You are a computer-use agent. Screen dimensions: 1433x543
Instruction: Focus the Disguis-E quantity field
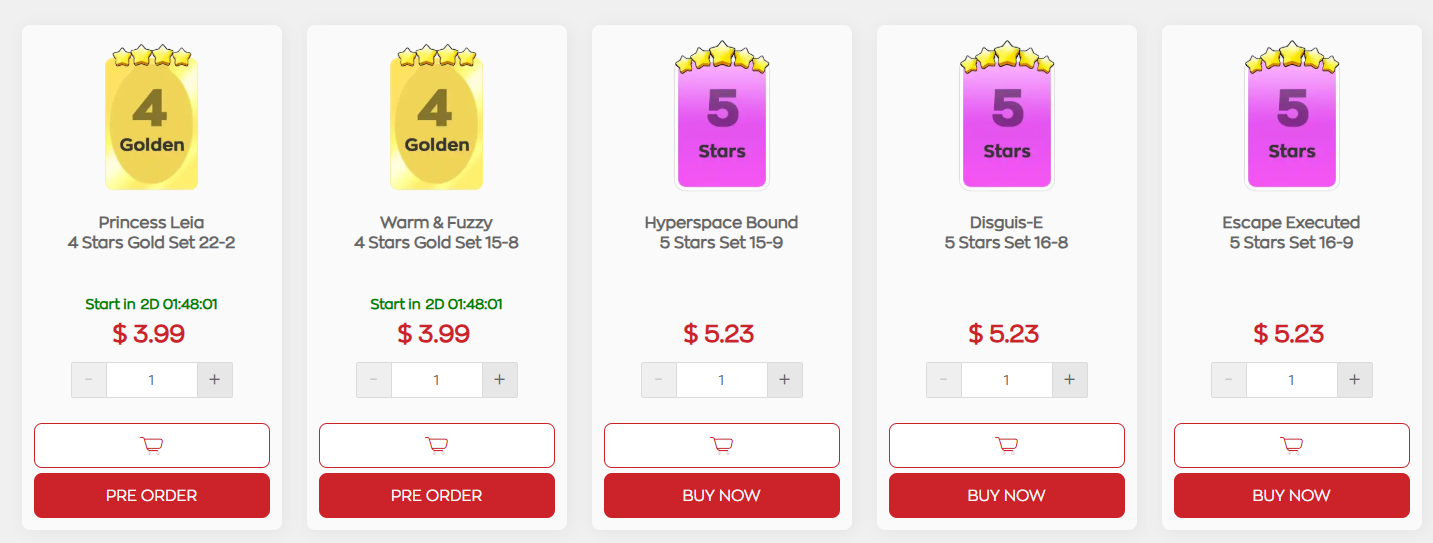click(1007, 380)
